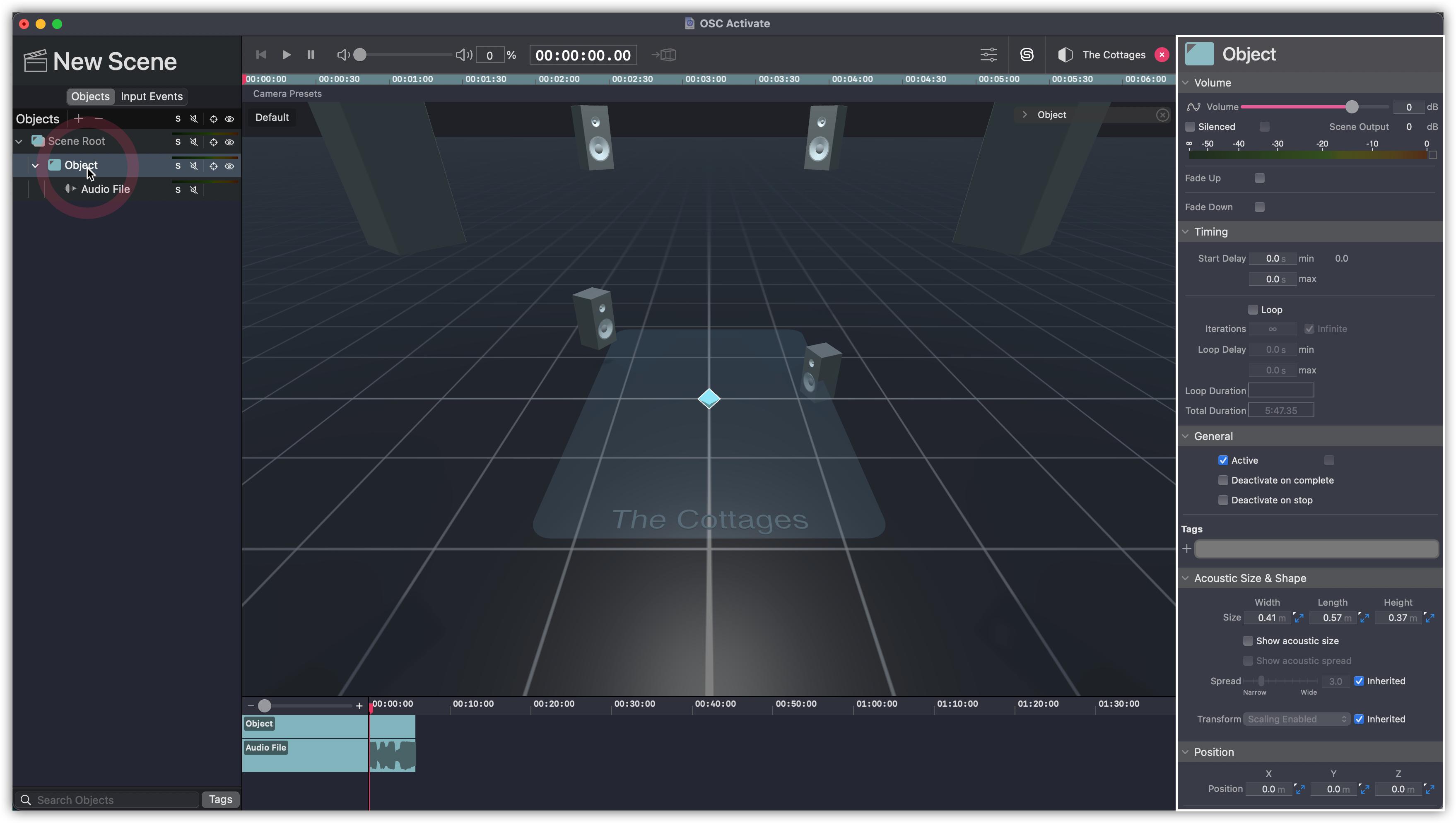Viewport: 1456px width, 823px height.
Task: Enable Deactivate on complete checkbox
Action: 1223,480
